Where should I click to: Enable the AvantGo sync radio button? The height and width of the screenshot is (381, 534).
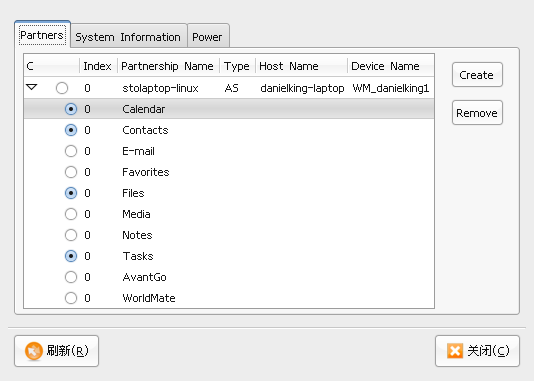coord(71,277)
